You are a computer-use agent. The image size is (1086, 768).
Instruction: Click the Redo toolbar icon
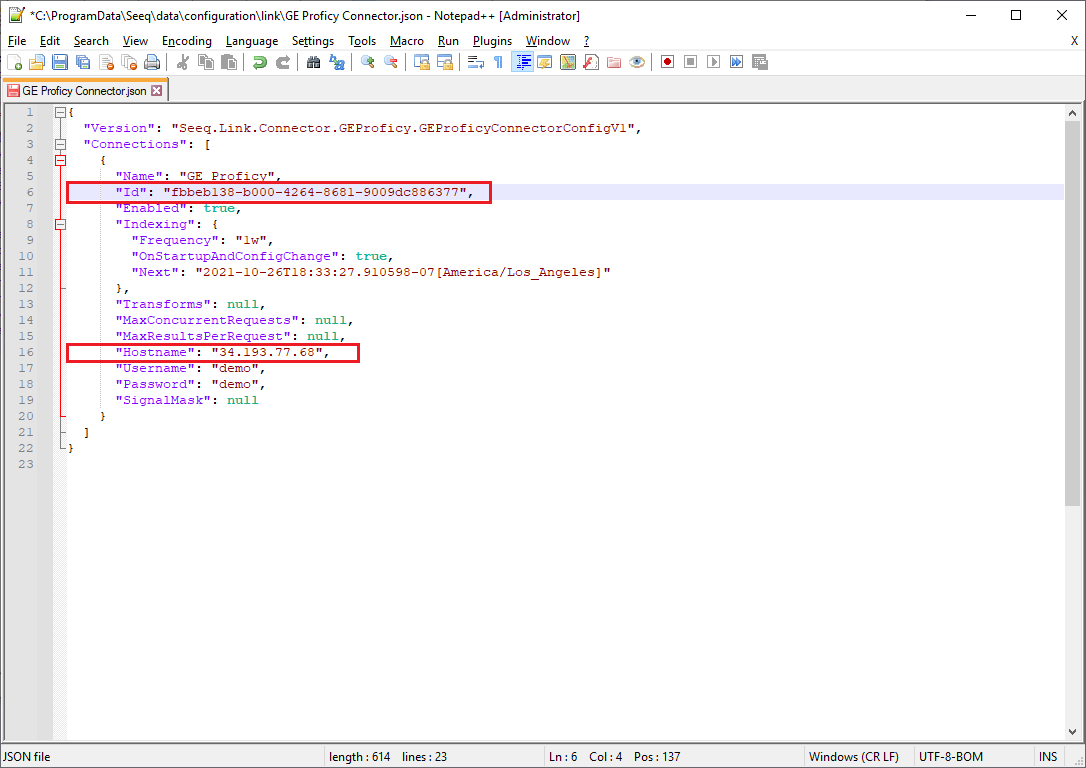[x=283, y=62]
